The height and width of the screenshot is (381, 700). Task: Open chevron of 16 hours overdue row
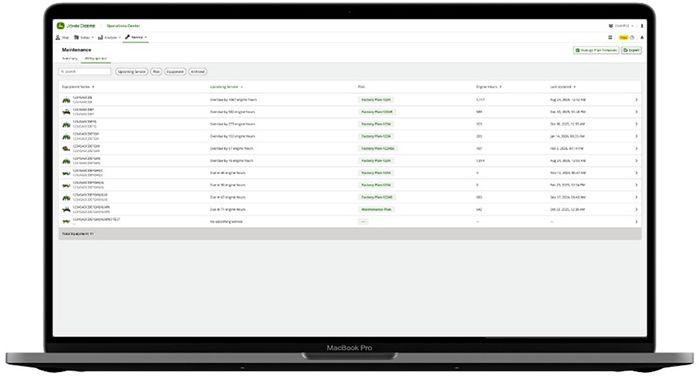636,161
